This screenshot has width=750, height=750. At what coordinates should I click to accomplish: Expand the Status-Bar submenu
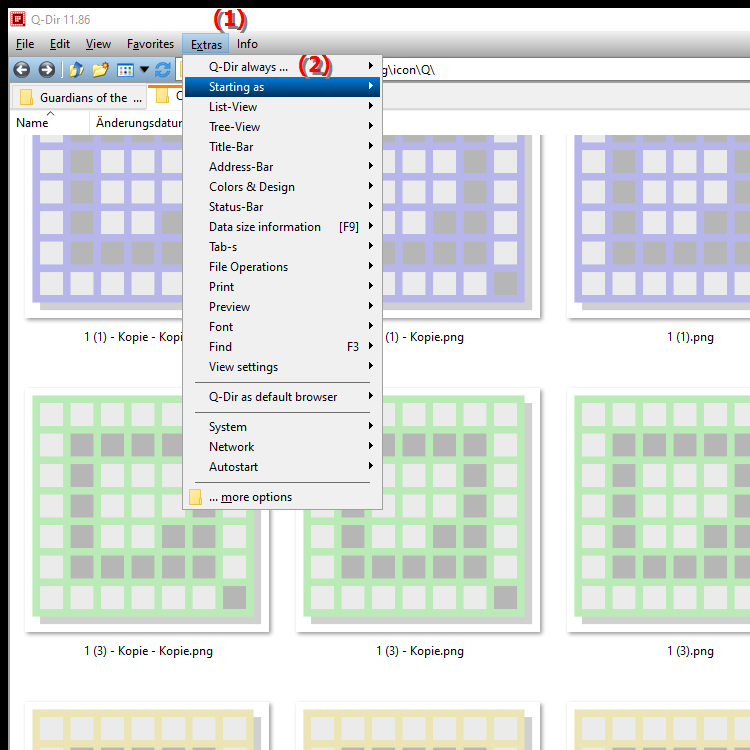point(282,207)
